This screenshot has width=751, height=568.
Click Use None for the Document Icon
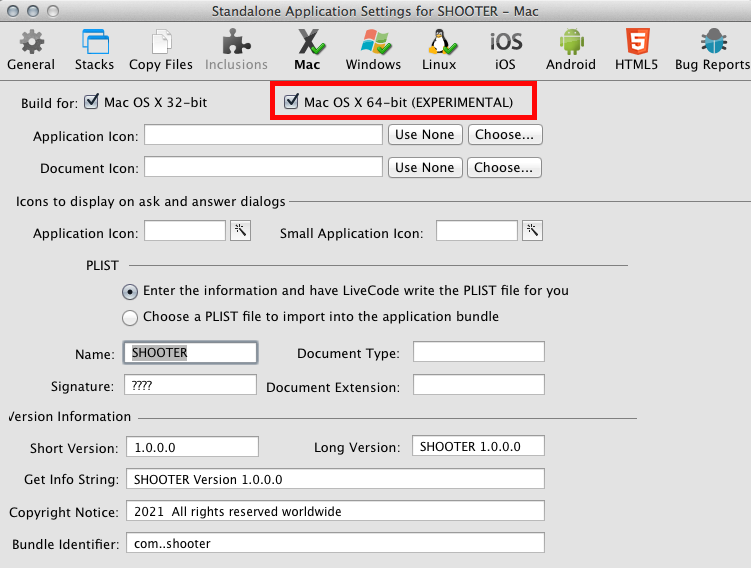[424, 167]
